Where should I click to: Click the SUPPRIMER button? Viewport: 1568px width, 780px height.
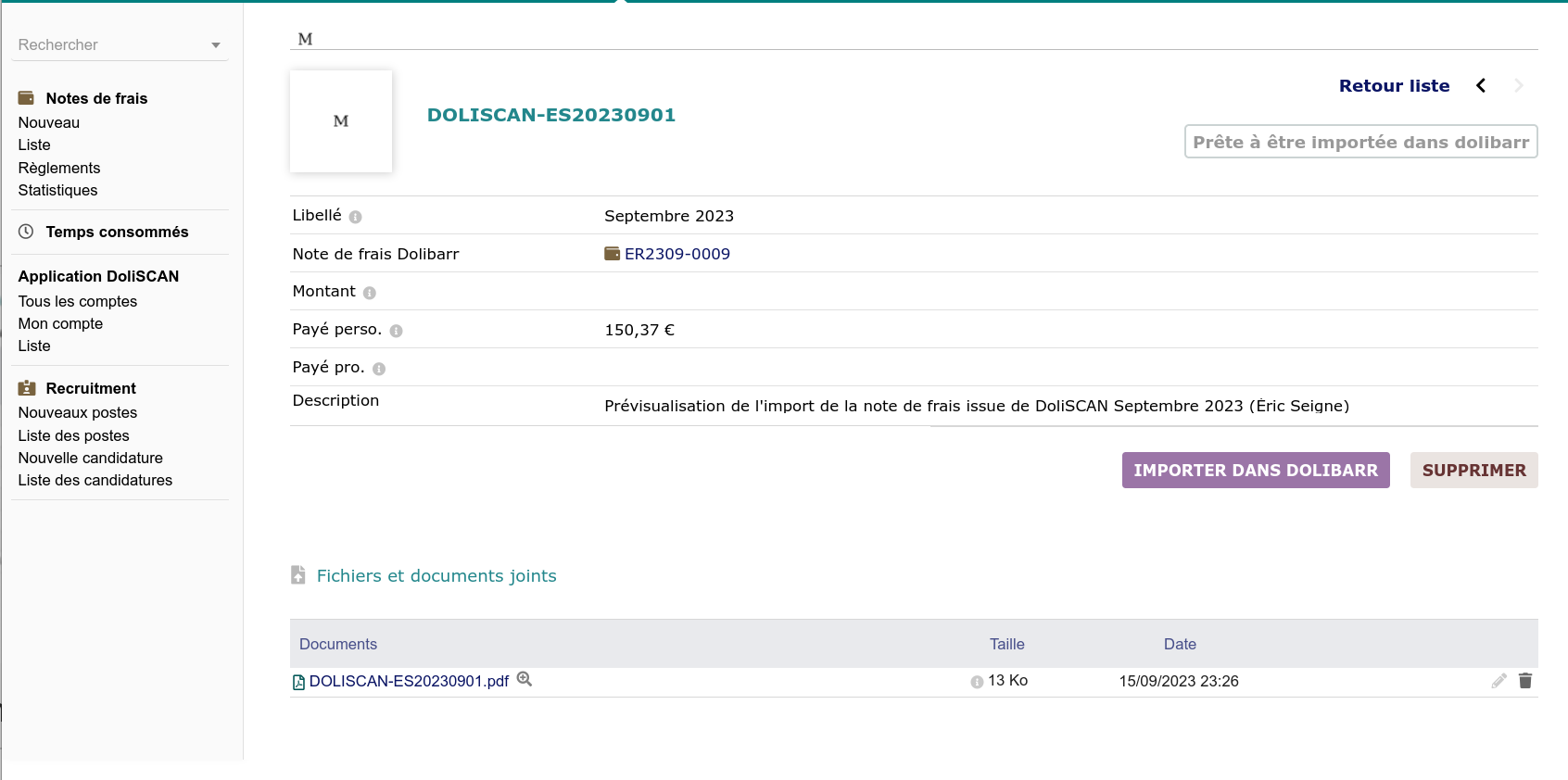tap(1473, 470)
